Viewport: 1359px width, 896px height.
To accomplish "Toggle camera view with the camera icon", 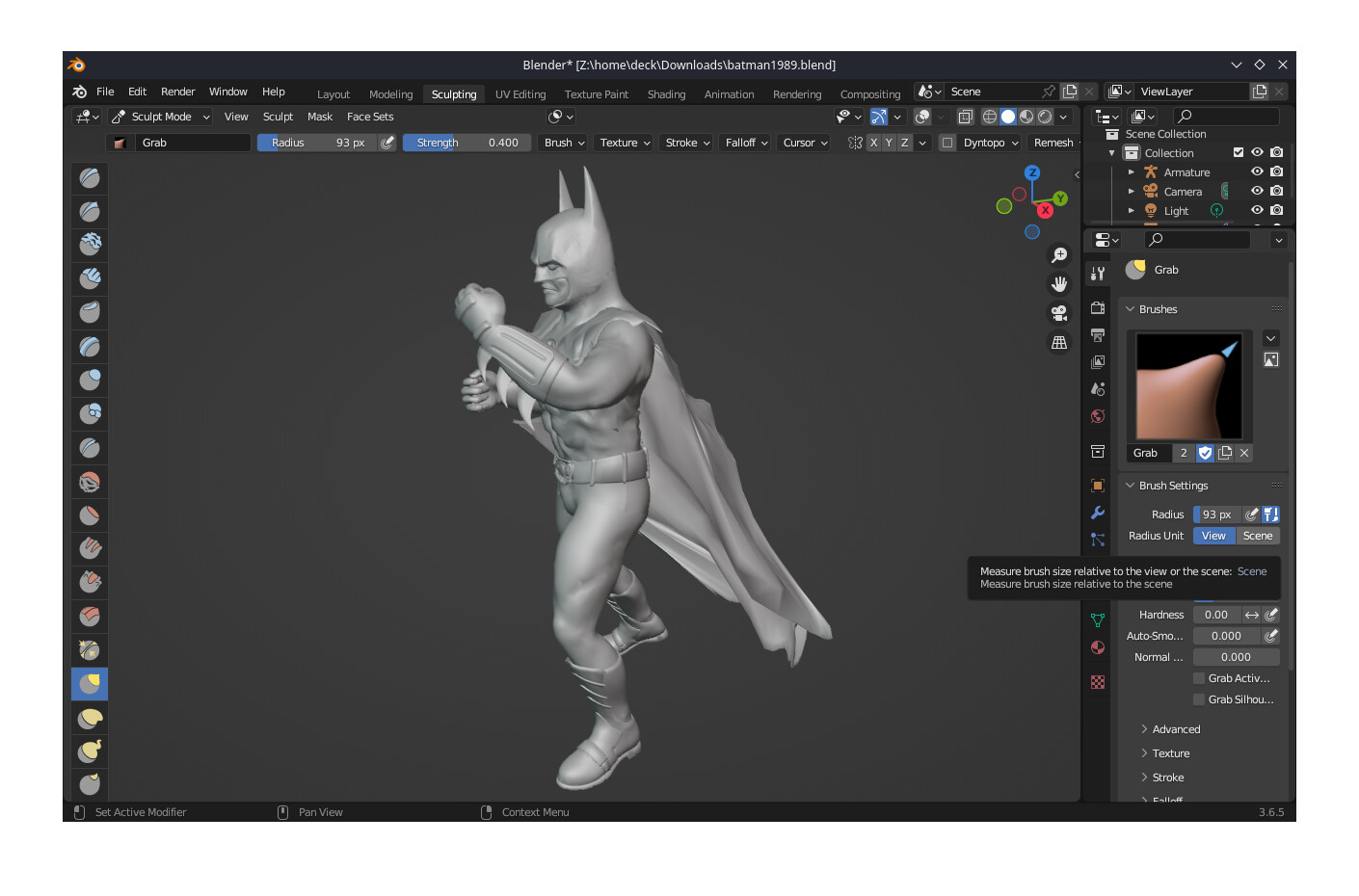I will 1059,313.
